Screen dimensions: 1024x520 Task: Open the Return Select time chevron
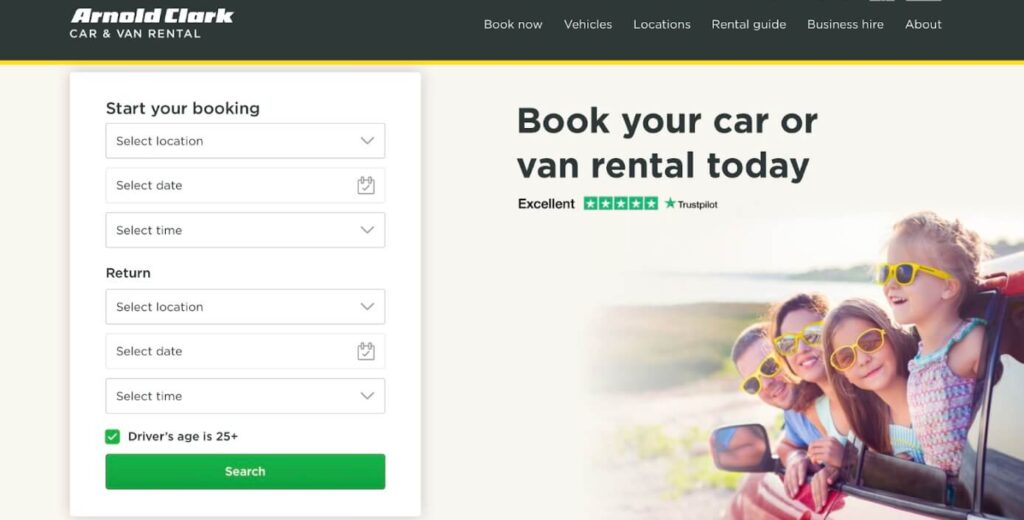pos(367,396)
